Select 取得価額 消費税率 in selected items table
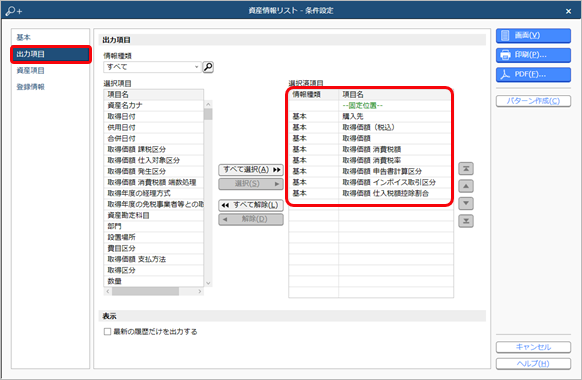The image size is (582, 380). [x=371, y=160]
